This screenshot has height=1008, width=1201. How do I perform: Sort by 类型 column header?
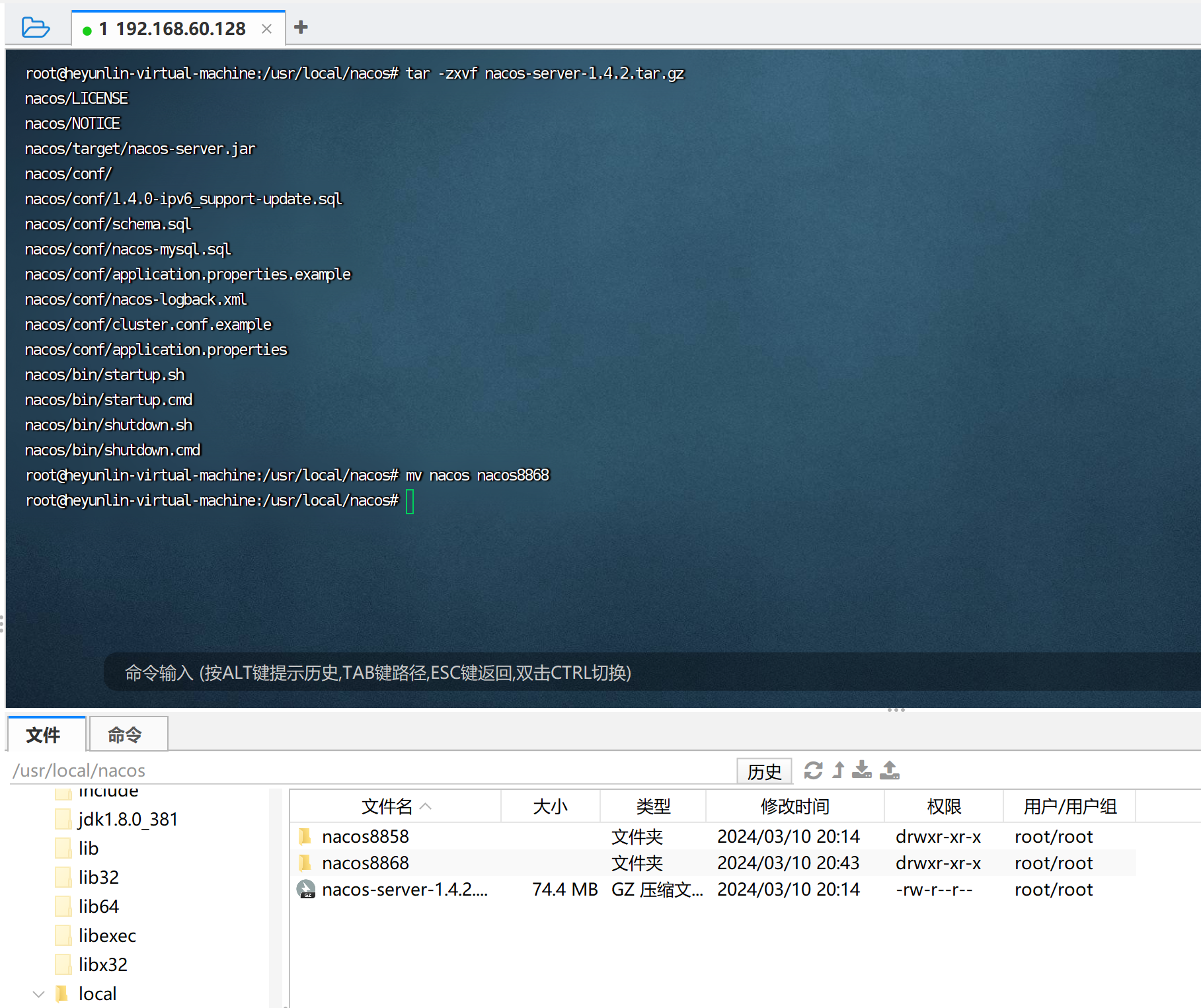[x=653, y=806]
